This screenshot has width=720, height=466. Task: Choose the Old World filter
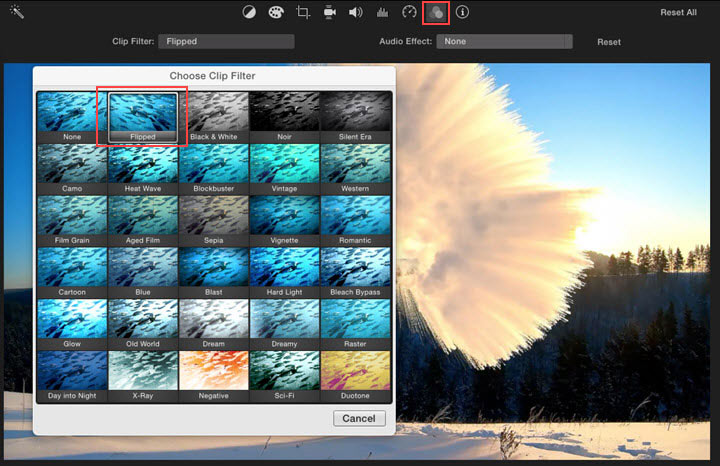coord(143,325)
